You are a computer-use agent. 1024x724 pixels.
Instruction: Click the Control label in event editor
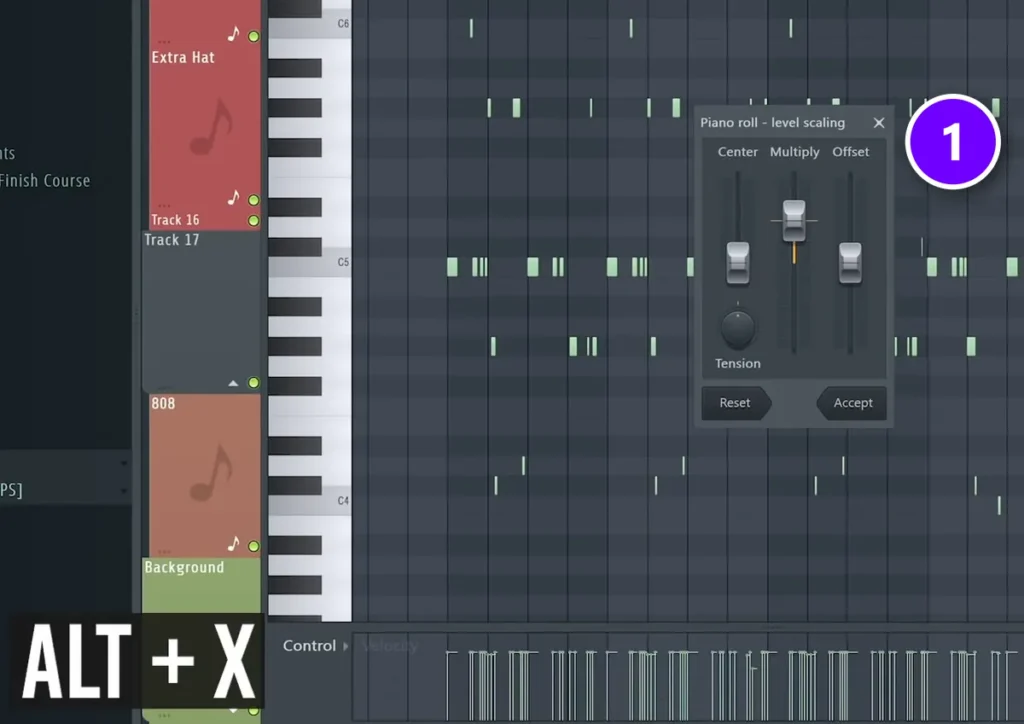(x=309, y=646)
